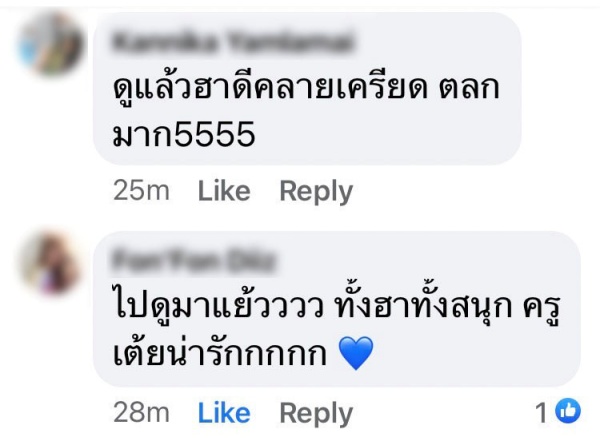Click the blue heart emoji in the comment
Image resolution: width=600 pixels, height=445 pixels.
pos(356,353)
